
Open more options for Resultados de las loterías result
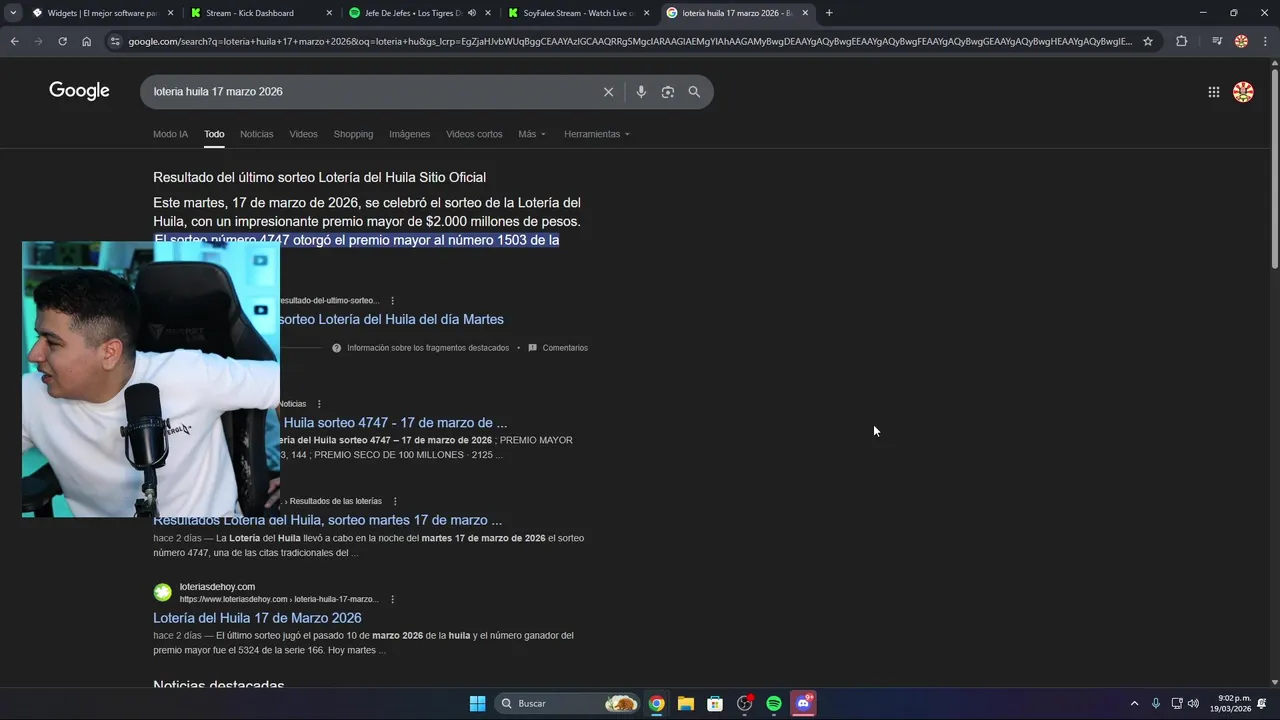pyautogui.click(x=395, y=501)
